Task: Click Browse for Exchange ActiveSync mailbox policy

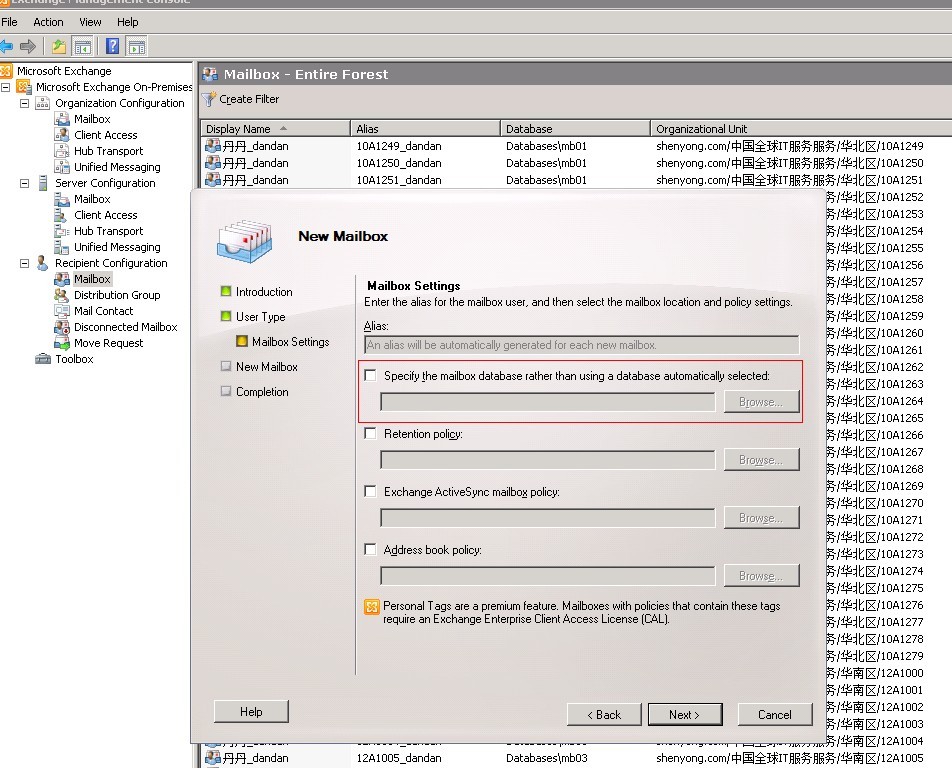Action: click(761, 518)
